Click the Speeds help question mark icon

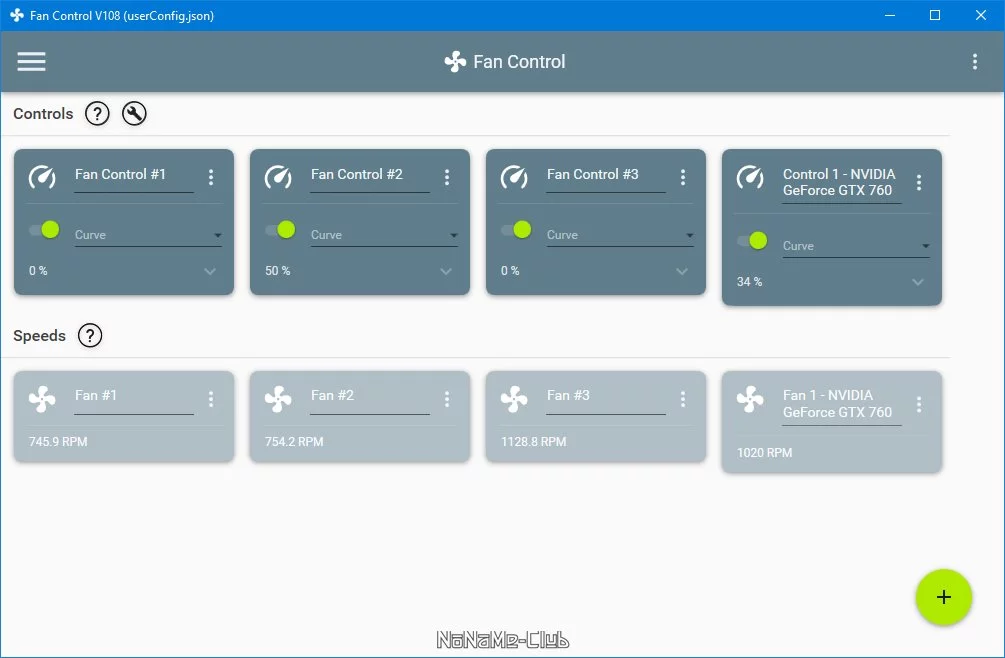pos(90,336)
